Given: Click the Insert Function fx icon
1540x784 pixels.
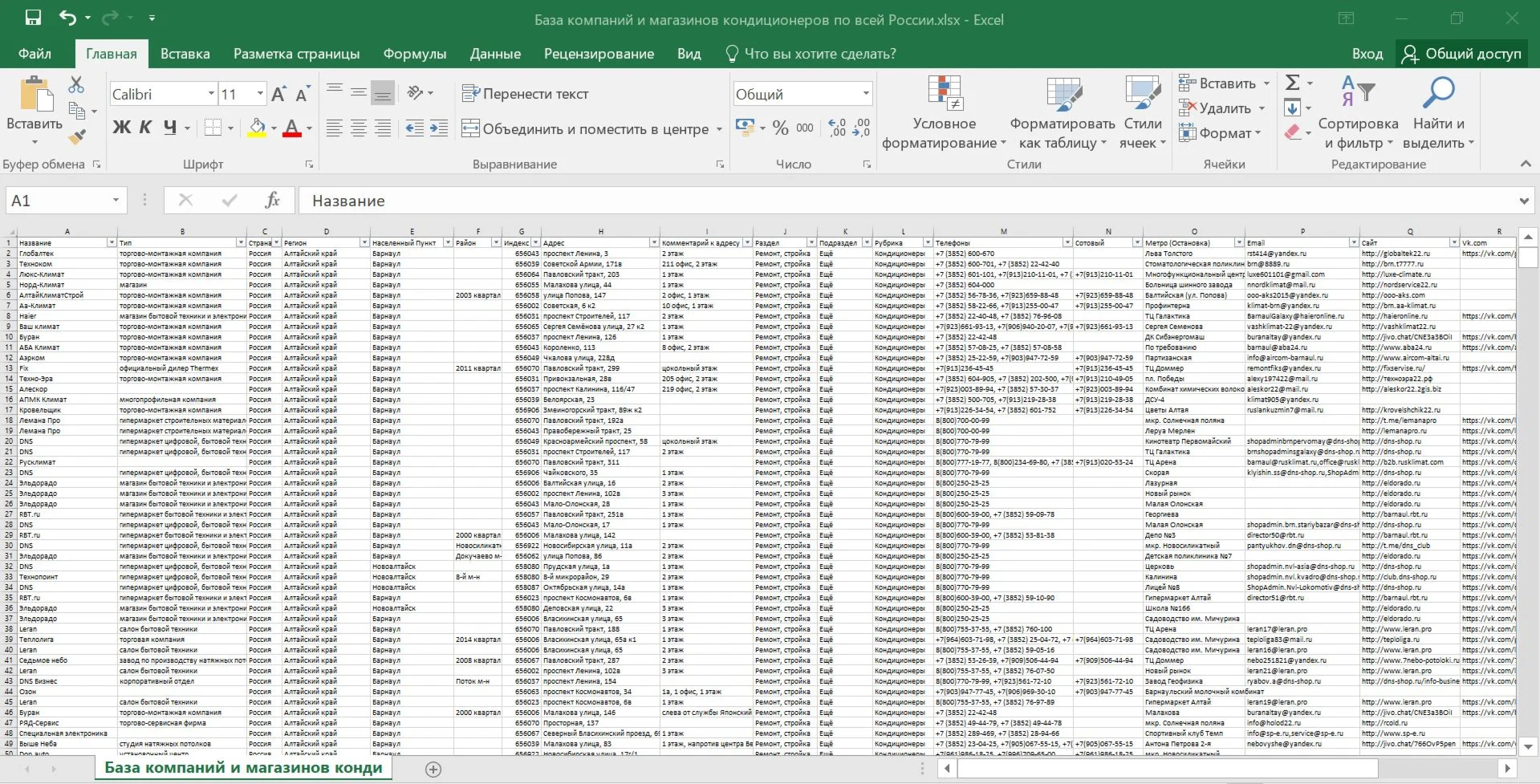Looking at the screenshot, I should pos(272,201).
